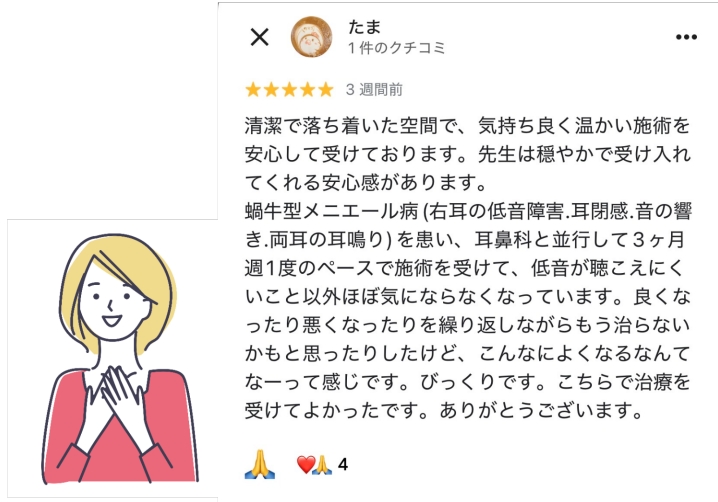
Task: Click the 3 週間前 timestamp
Action: point(374,89)
